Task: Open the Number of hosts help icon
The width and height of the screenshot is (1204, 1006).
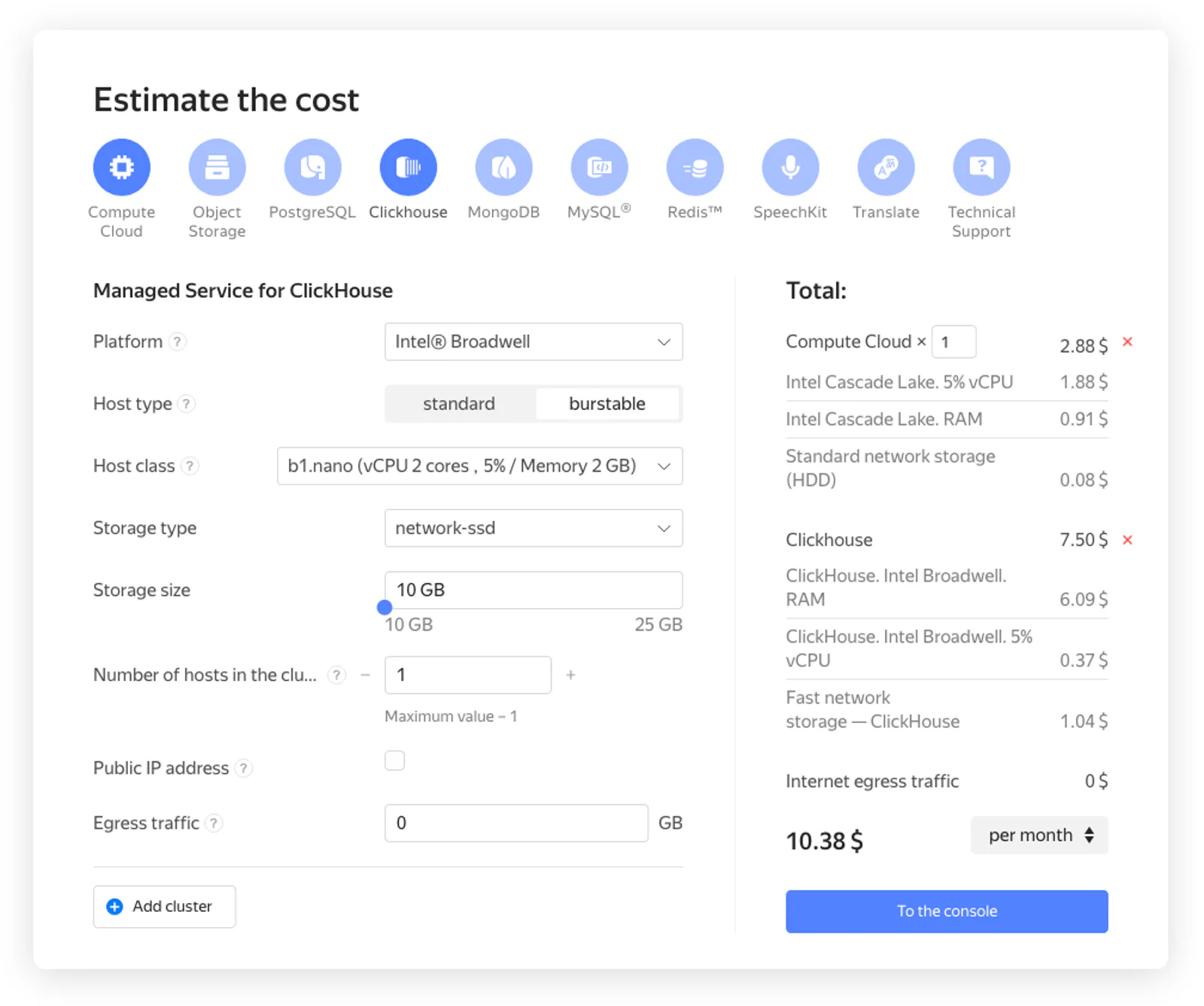Action: [x=337, y=676]
